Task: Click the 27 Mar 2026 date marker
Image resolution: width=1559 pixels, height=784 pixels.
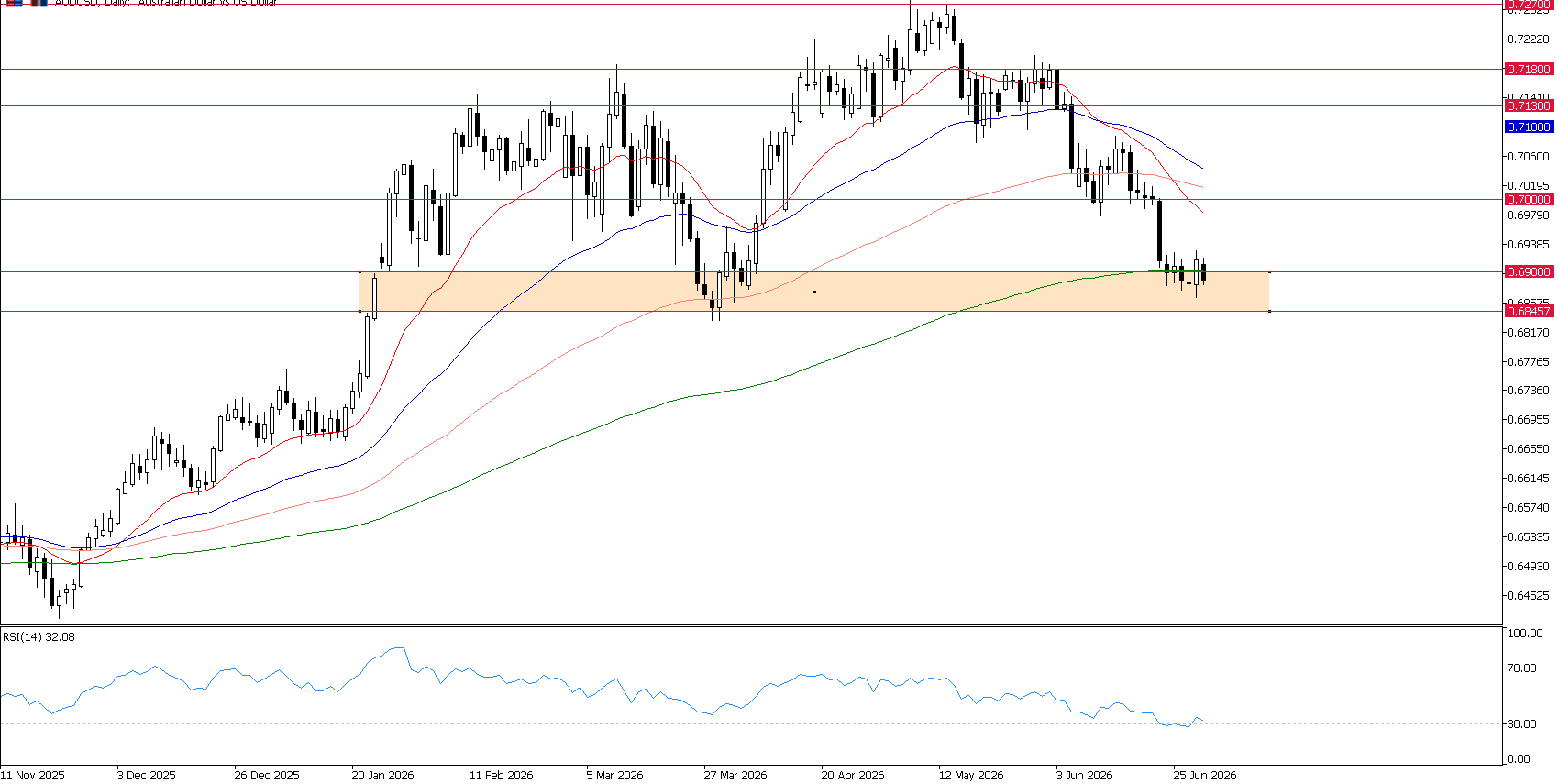Action: click(x=735, y=775)
